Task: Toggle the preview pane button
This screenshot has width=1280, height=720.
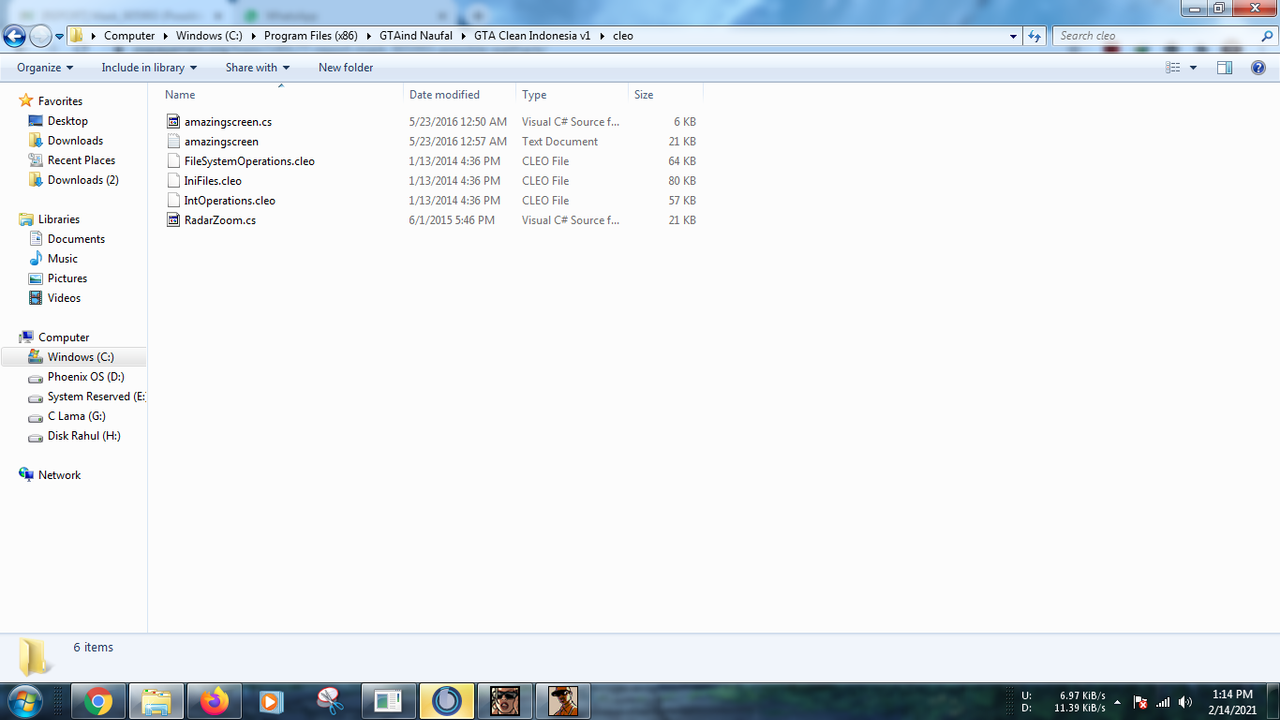Action: (x=1225, y=67)
